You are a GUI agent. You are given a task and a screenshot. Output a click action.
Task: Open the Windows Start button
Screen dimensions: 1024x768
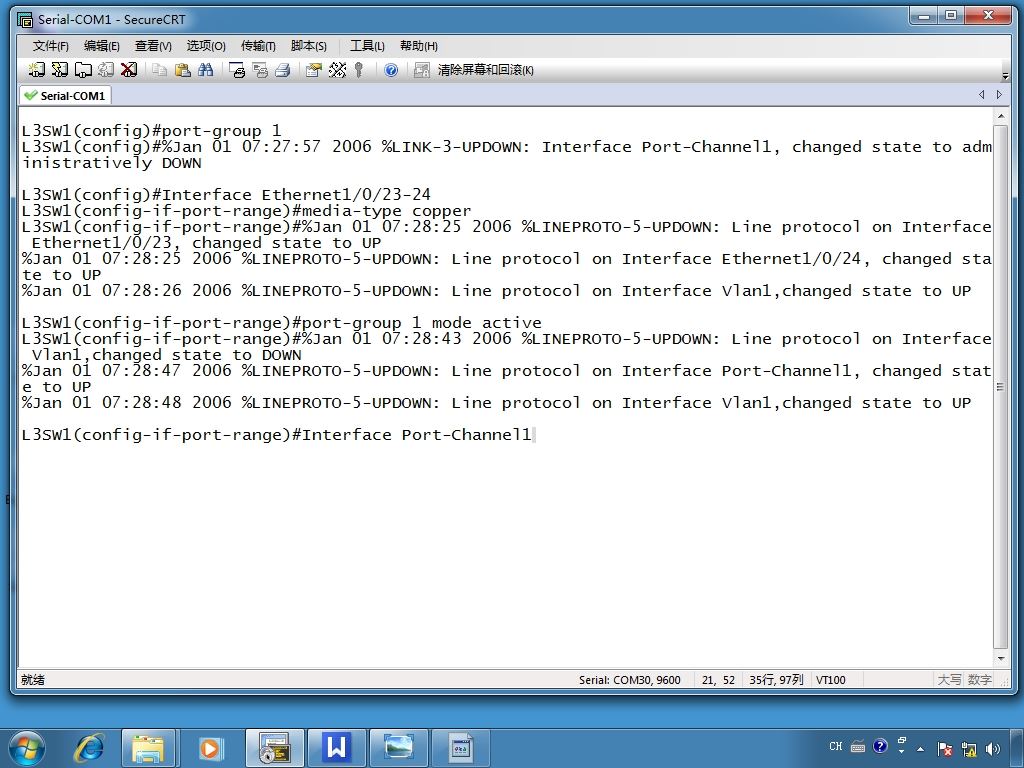[27, 748]
